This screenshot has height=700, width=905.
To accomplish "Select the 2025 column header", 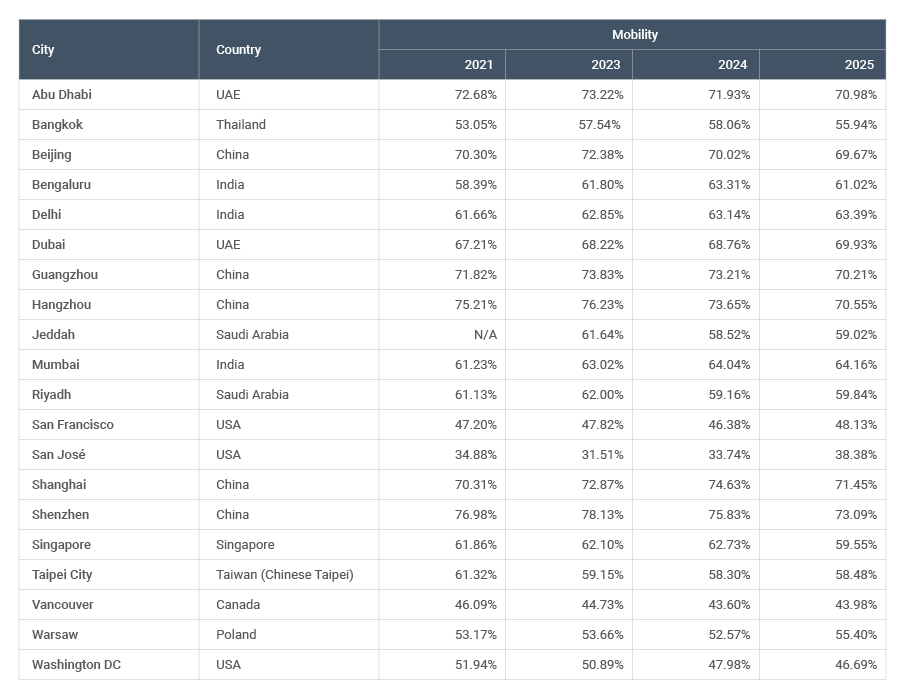I will [859, 65].
